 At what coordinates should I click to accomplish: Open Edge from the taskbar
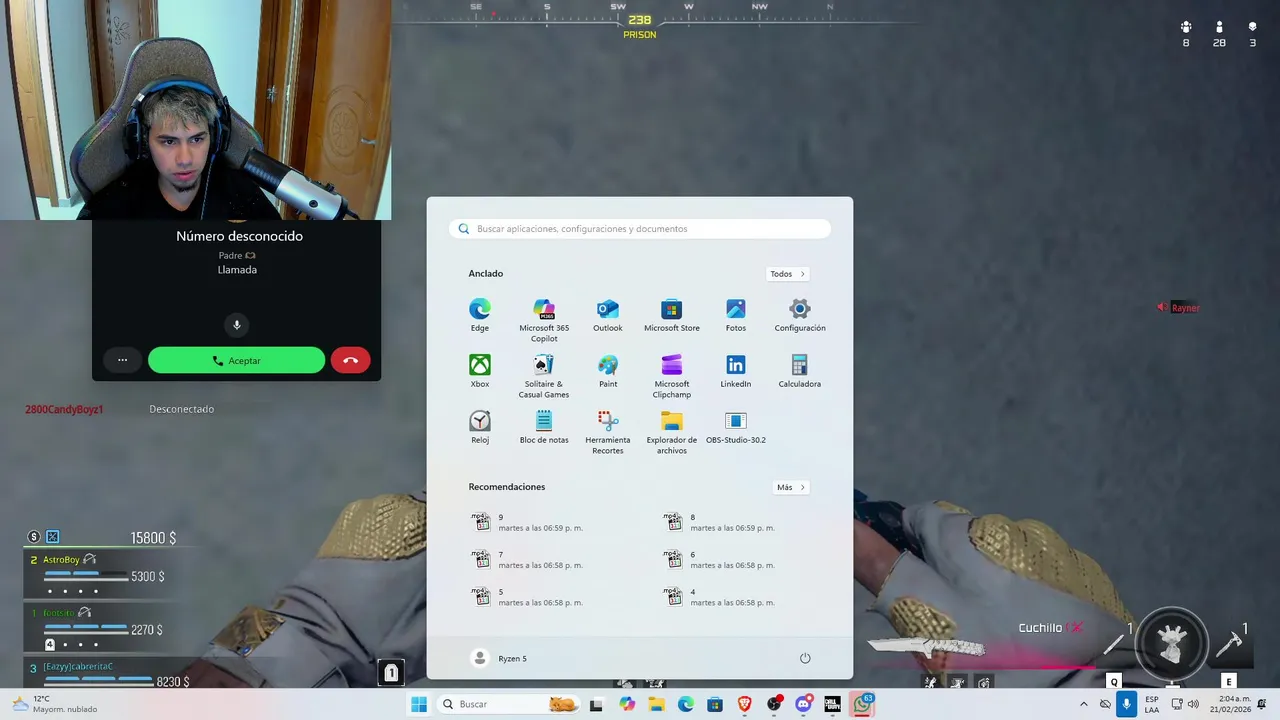tap(686, 704)
